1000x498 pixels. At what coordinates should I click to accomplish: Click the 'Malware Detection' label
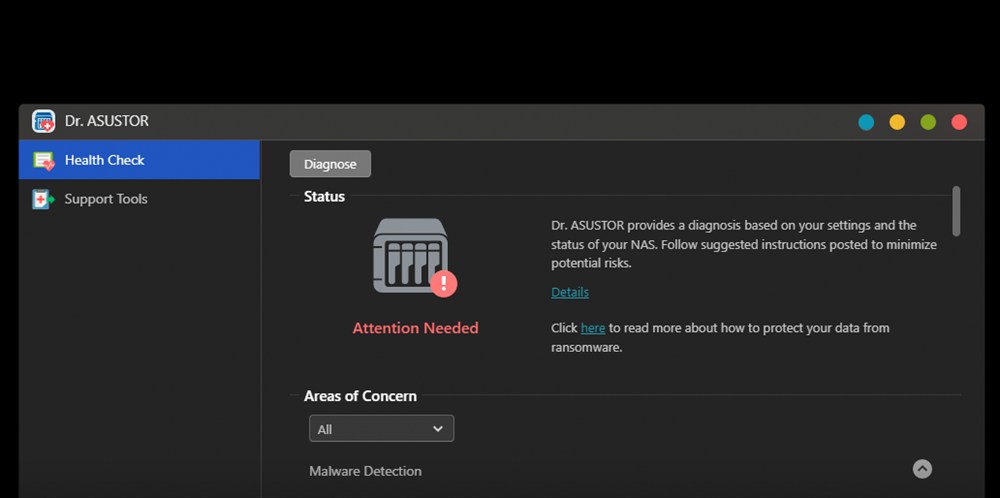click(x=365, y=471)
